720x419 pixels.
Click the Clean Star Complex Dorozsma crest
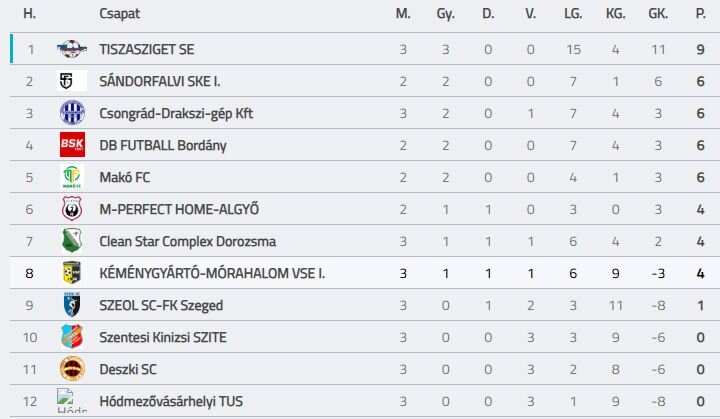pos(72,241)
